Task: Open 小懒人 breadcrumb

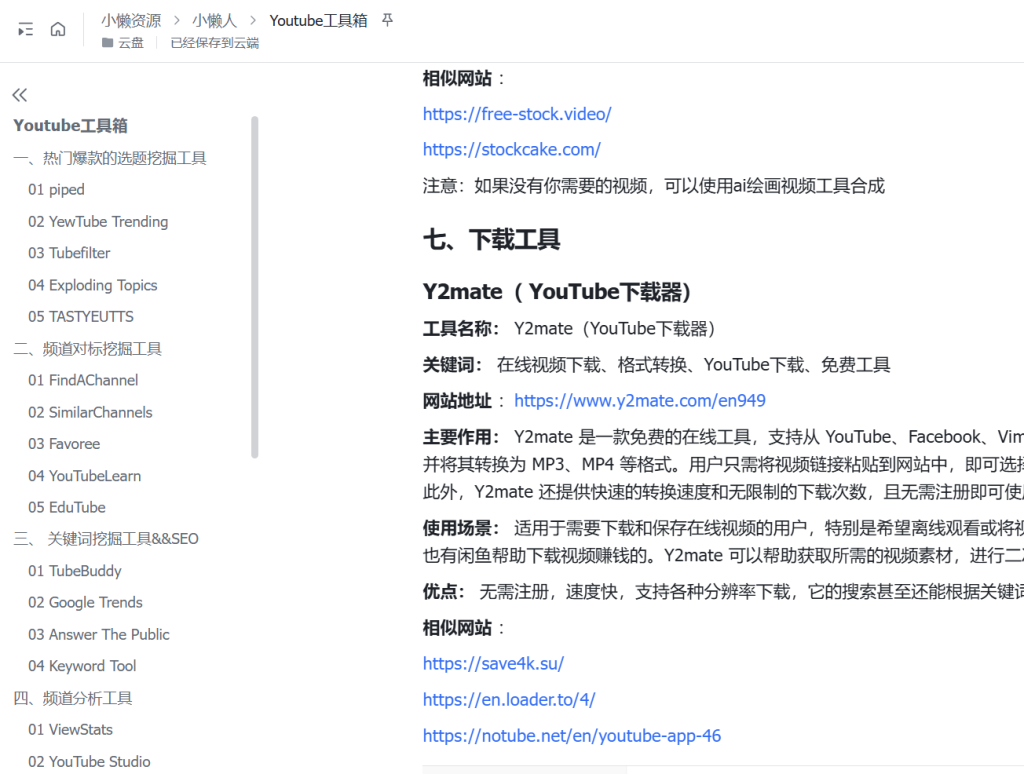Action: tap(214, 21)
